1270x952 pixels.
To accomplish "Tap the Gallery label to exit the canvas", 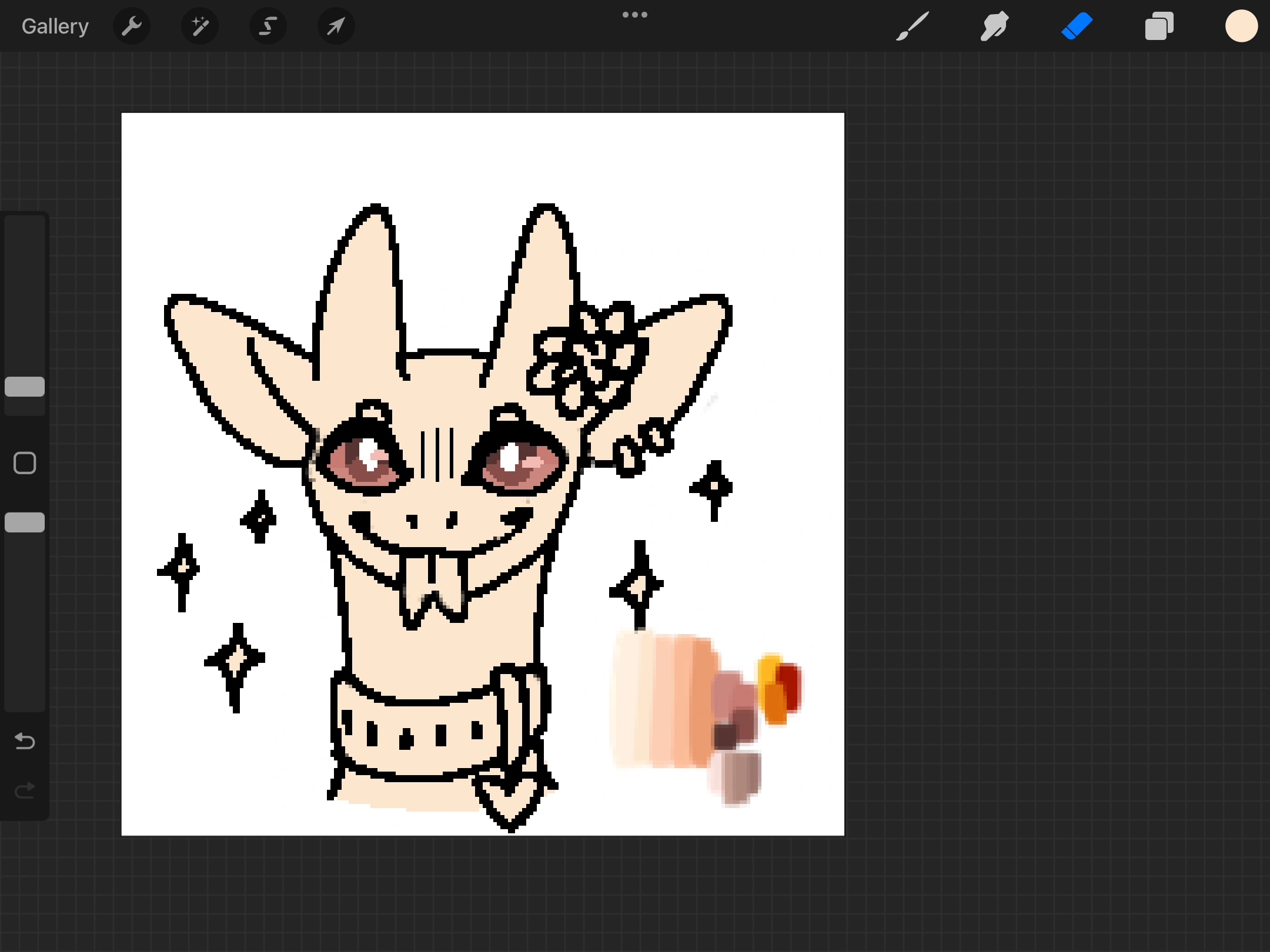I will [54, 26].
